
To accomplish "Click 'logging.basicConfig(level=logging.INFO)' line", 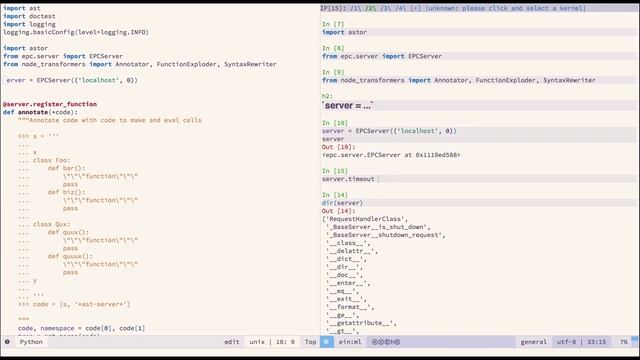I will click(76, 32).
